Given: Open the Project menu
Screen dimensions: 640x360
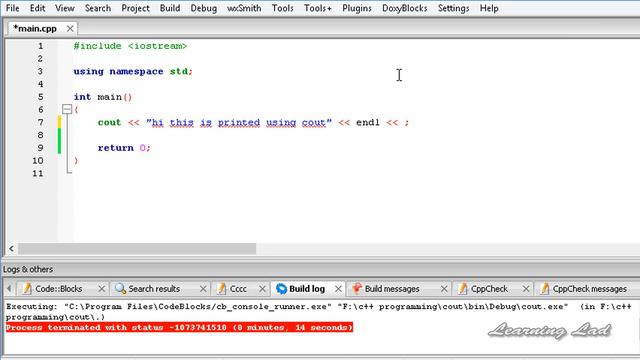Looking at the screenshot, I should click(135, 8).
